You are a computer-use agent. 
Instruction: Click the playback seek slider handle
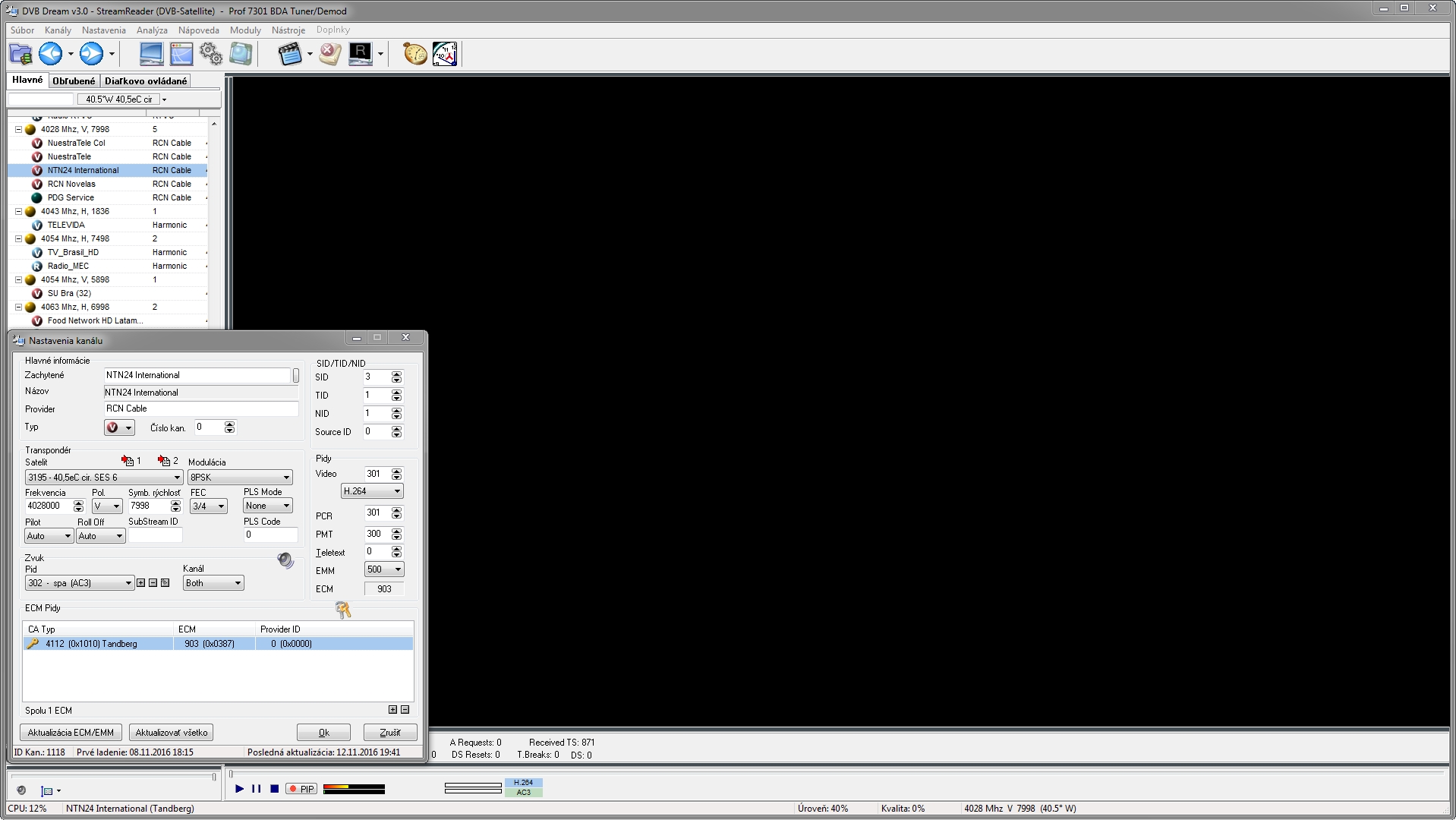click(231, 774)
